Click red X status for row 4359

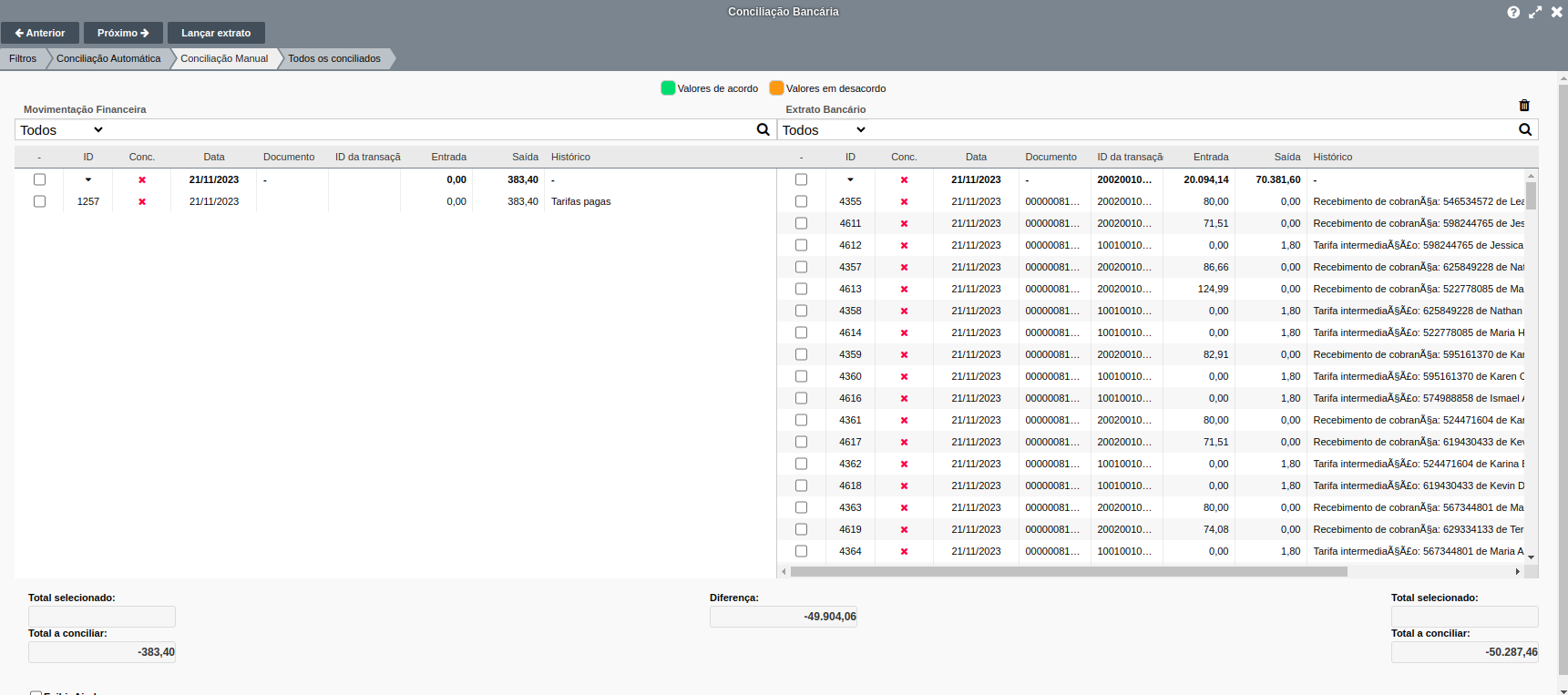tap(904, 354)
